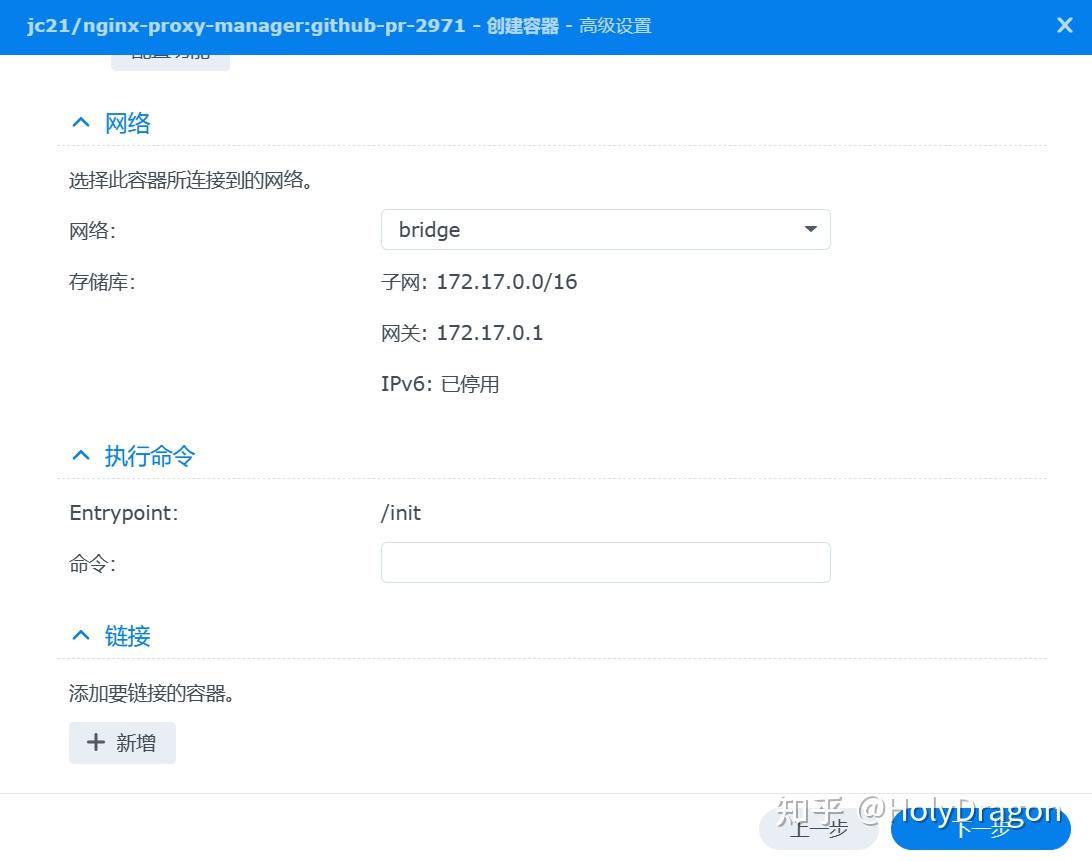Click the Entrypoint value /init
1092x861 pixels.
401,512
